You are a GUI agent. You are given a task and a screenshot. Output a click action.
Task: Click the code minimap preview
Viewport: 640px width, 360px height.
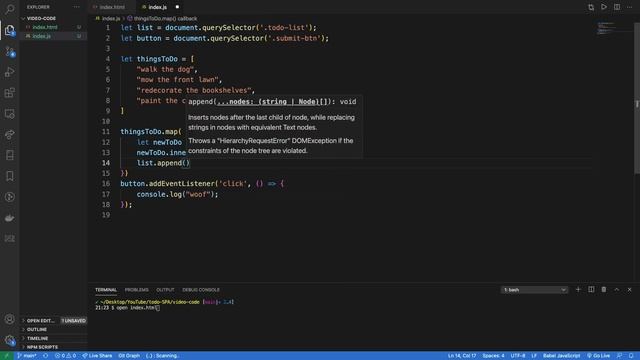click(x=606, y=28)
